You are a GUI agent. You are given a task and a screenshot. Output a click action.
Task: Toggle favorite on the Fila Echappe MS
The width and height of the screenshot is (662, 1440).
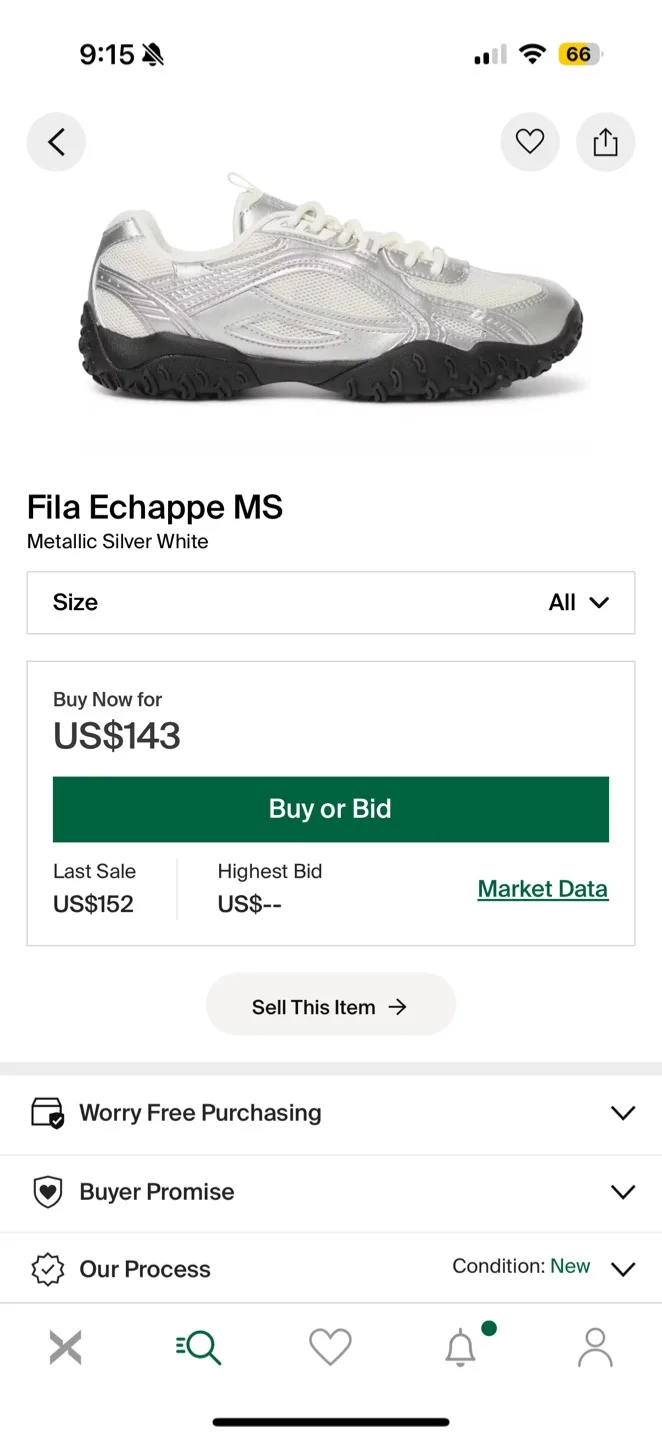(530, 141)
